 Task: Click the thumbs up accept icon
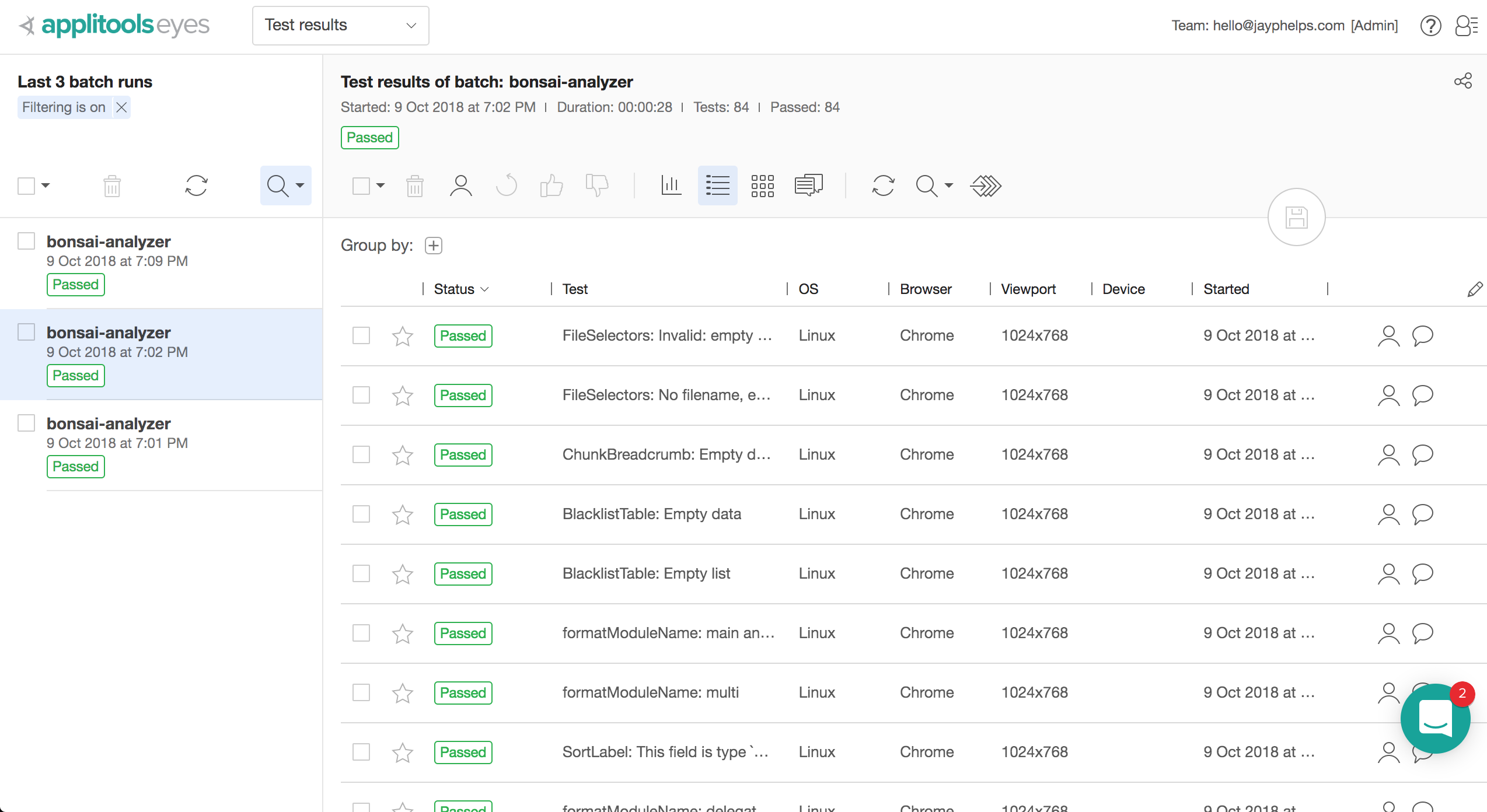pos(551,186)
